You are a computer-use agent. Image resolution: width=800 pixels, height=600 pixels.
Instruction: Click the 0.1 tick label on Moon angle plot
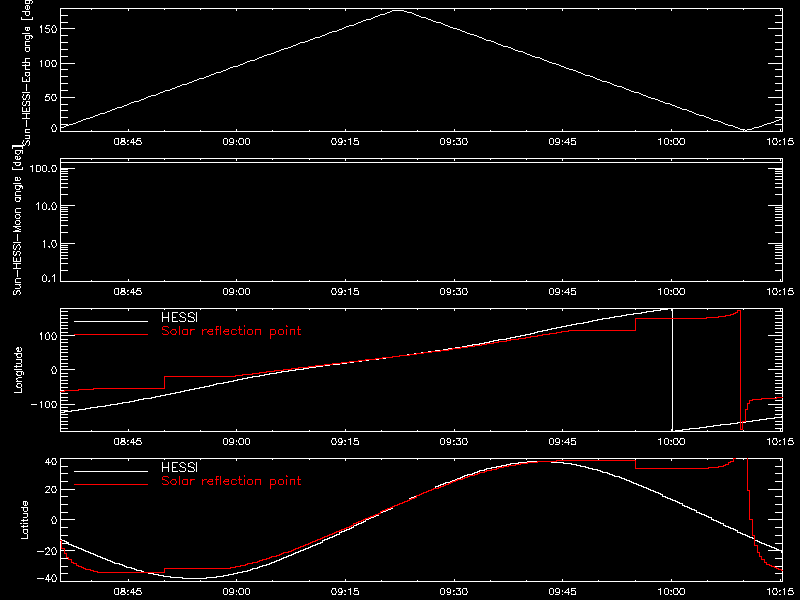click(49, 278)
